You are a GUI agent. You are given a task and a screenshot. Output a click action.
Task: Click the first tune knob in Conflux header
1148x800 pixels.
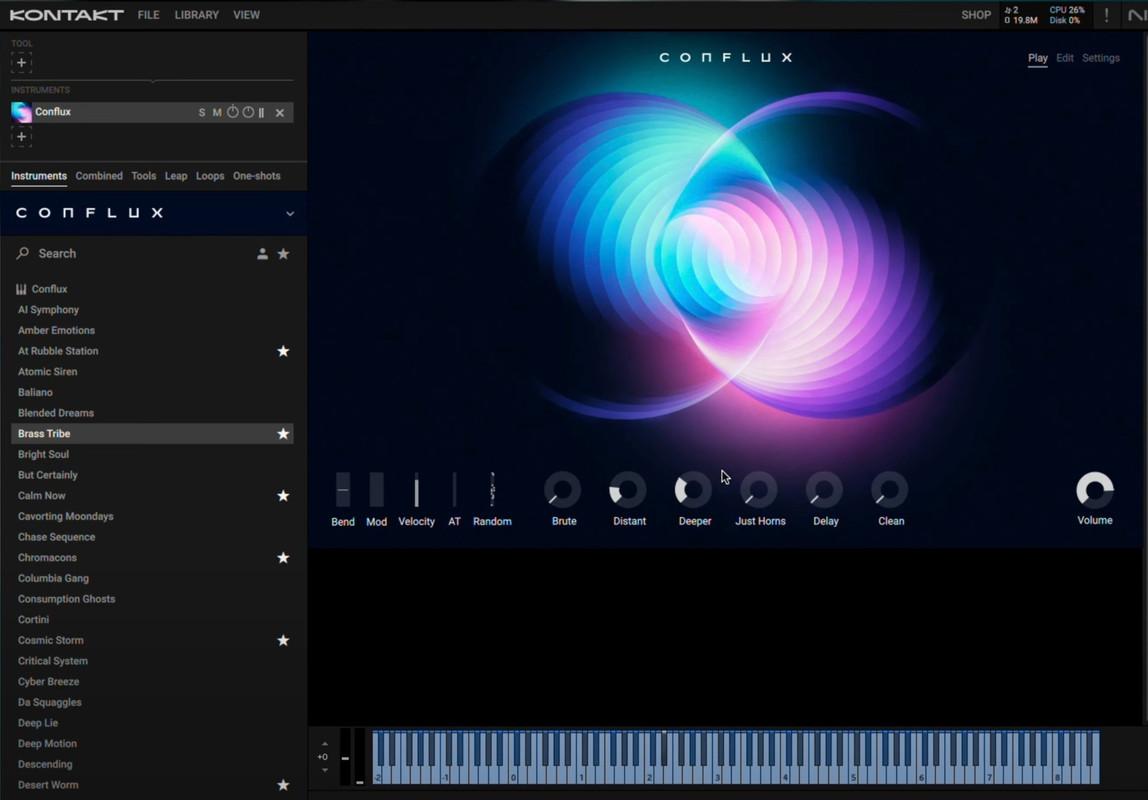(233, 112)
